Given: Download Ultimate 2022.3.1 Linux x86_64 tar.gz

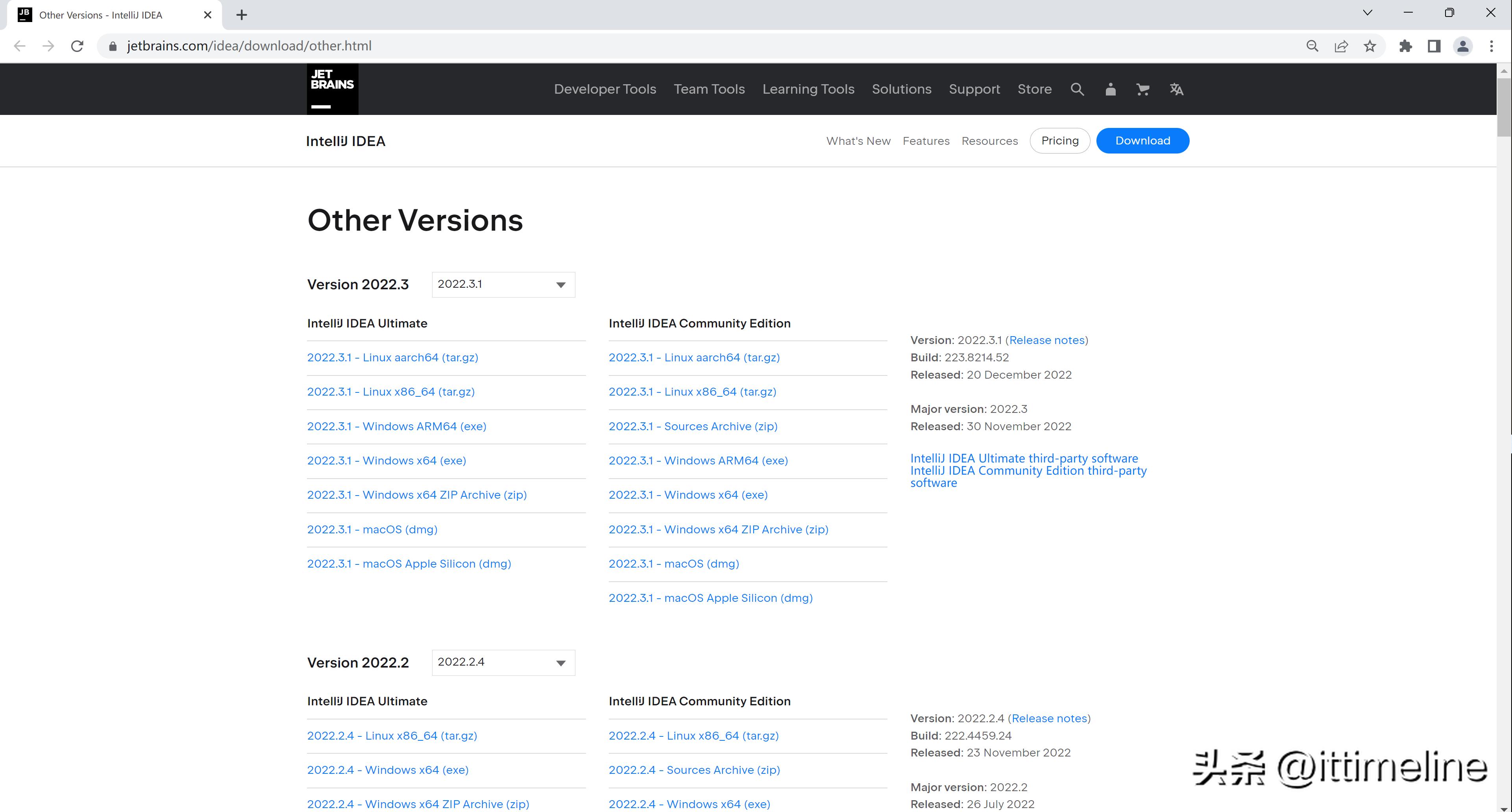Looking at the screenshot, I should tap(390, 392).
